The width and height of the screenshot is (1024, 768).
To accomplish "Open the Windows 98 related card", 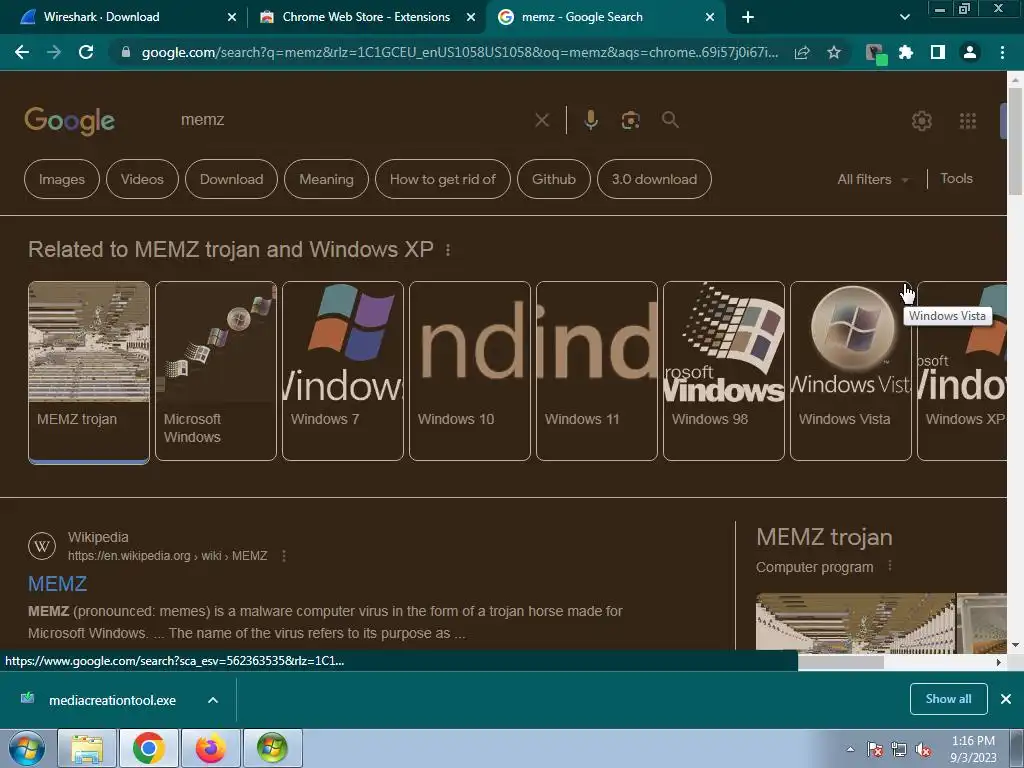I will click(x=724, y=371).
